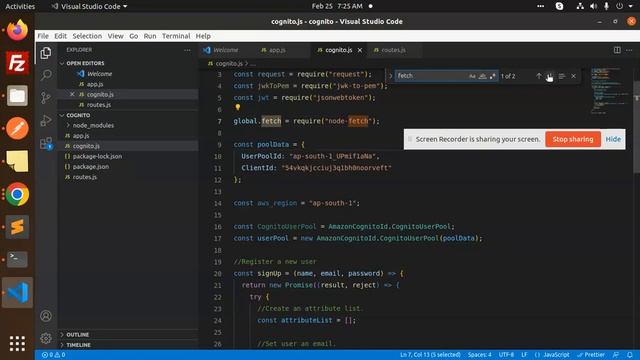The width and height of the screenshot is (640, 360).
Task: Click the lightbulb code action icon
Action: click(x=238, y=107)
